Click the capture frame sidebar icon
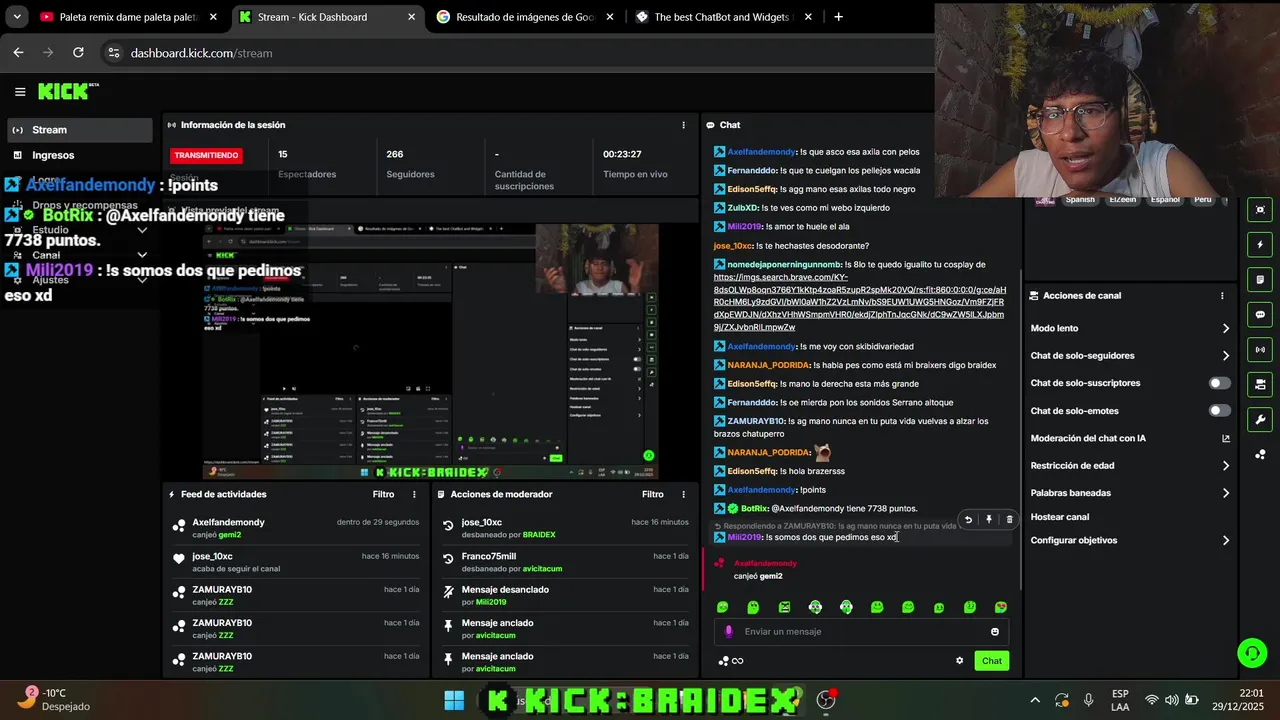The height and width of the screenshot is (720, 1280). click(1260, 210)
